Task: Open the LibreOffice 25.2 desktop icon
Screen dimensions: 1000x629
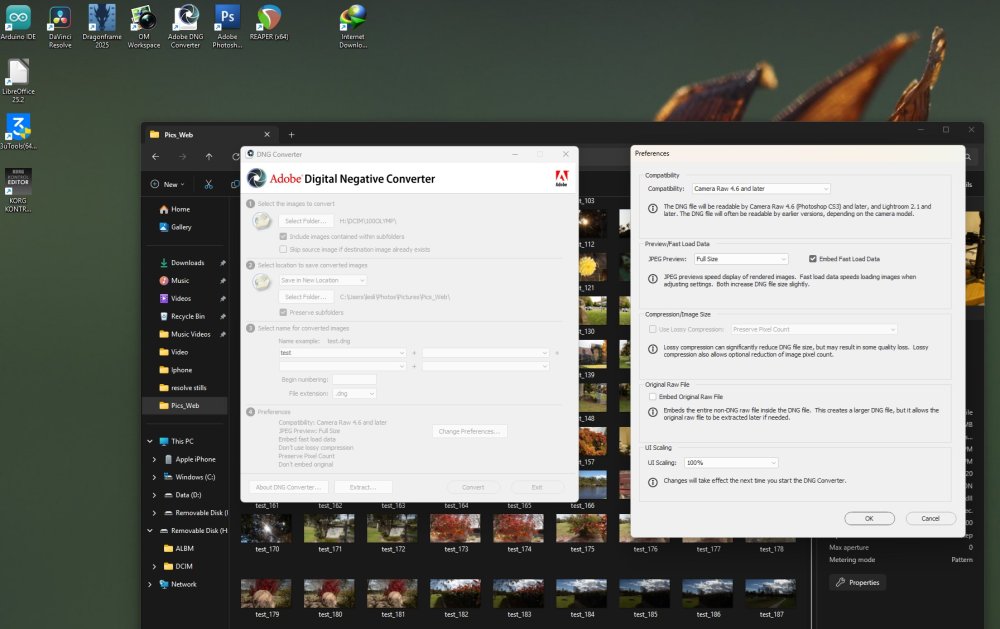Action: (x=18, y=73)
